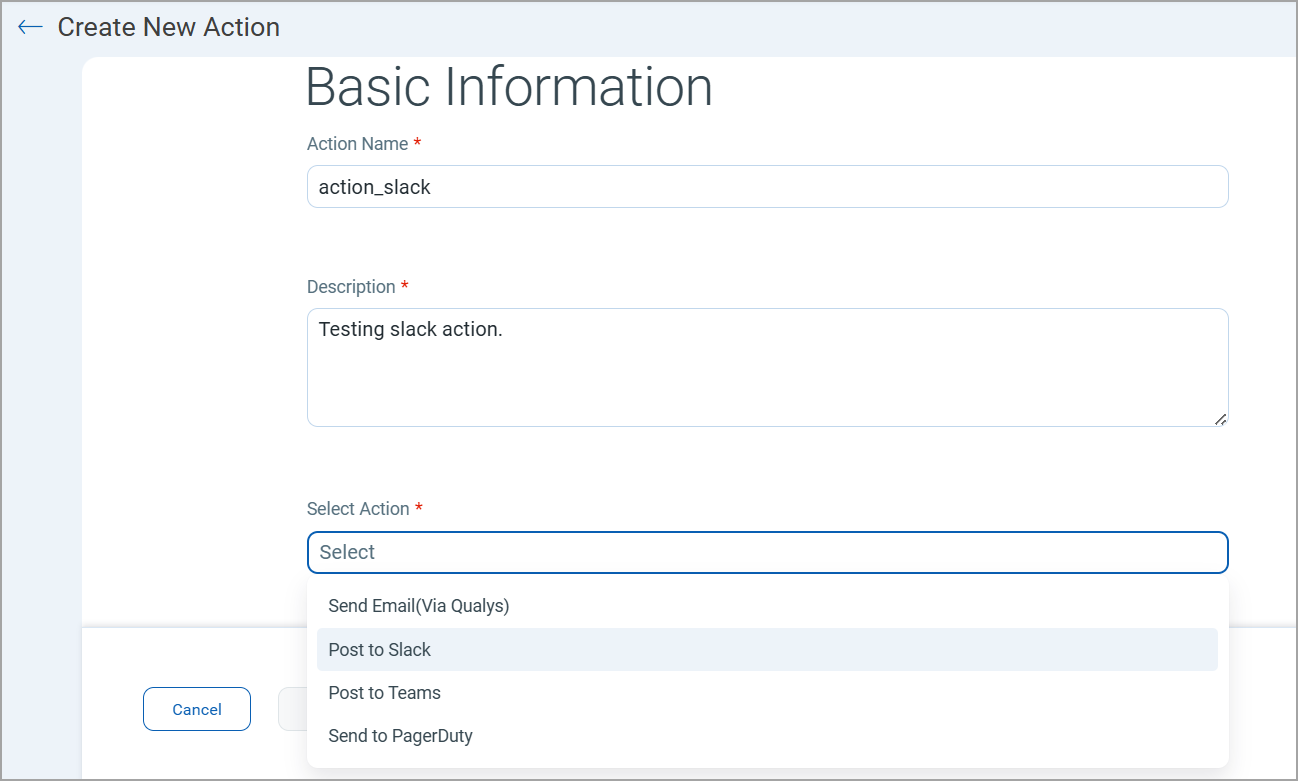The height and width of the screenshot is (781, 1298).
Task: Click the Description field label
Action: pos(351,287)
